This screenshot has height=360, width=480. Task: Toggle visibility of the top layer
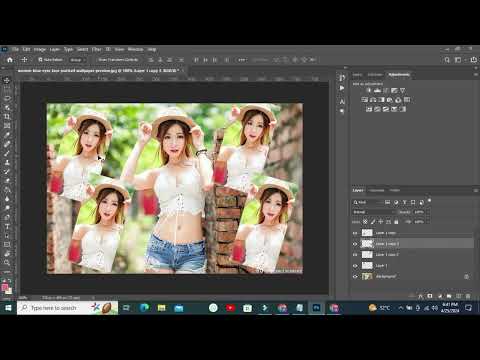tap(355, 233)
